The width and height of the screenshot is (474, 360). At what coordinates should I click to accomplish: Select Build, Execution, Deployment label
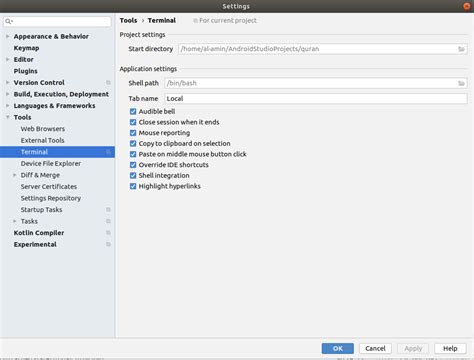[x=61, y=94]
